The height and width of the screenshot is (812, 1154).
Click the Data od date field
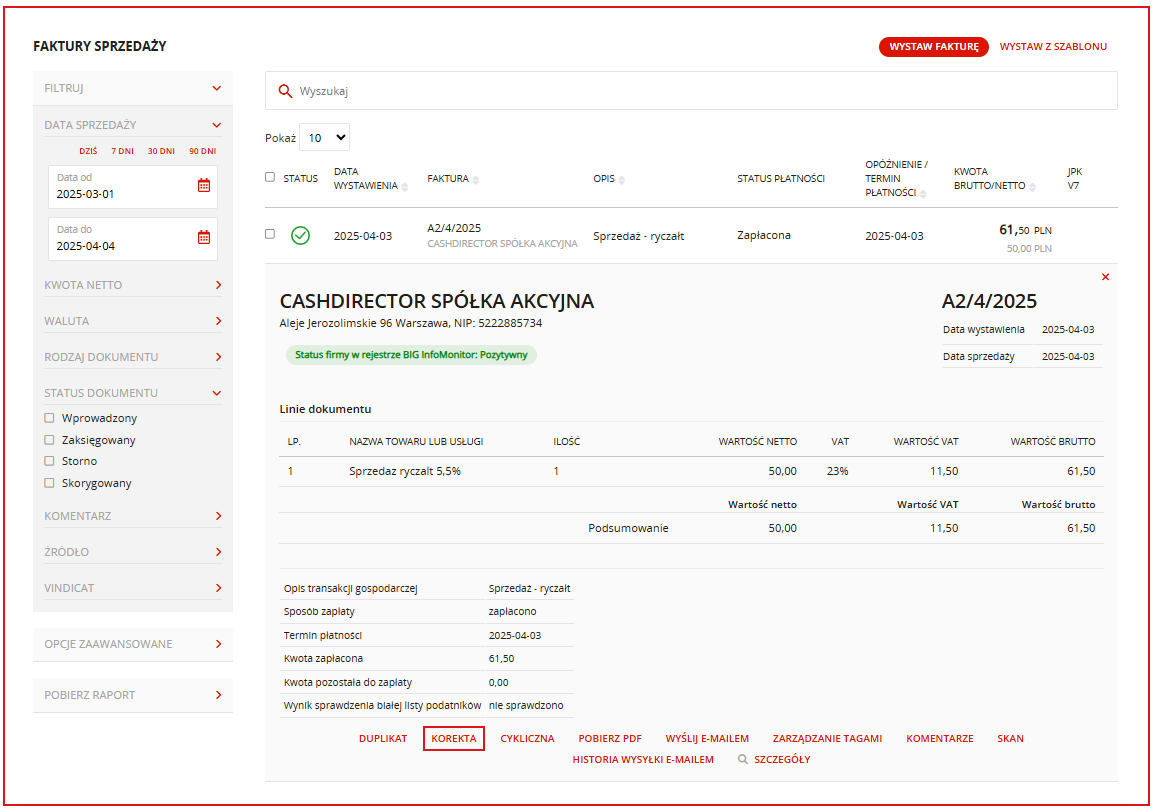132,187
